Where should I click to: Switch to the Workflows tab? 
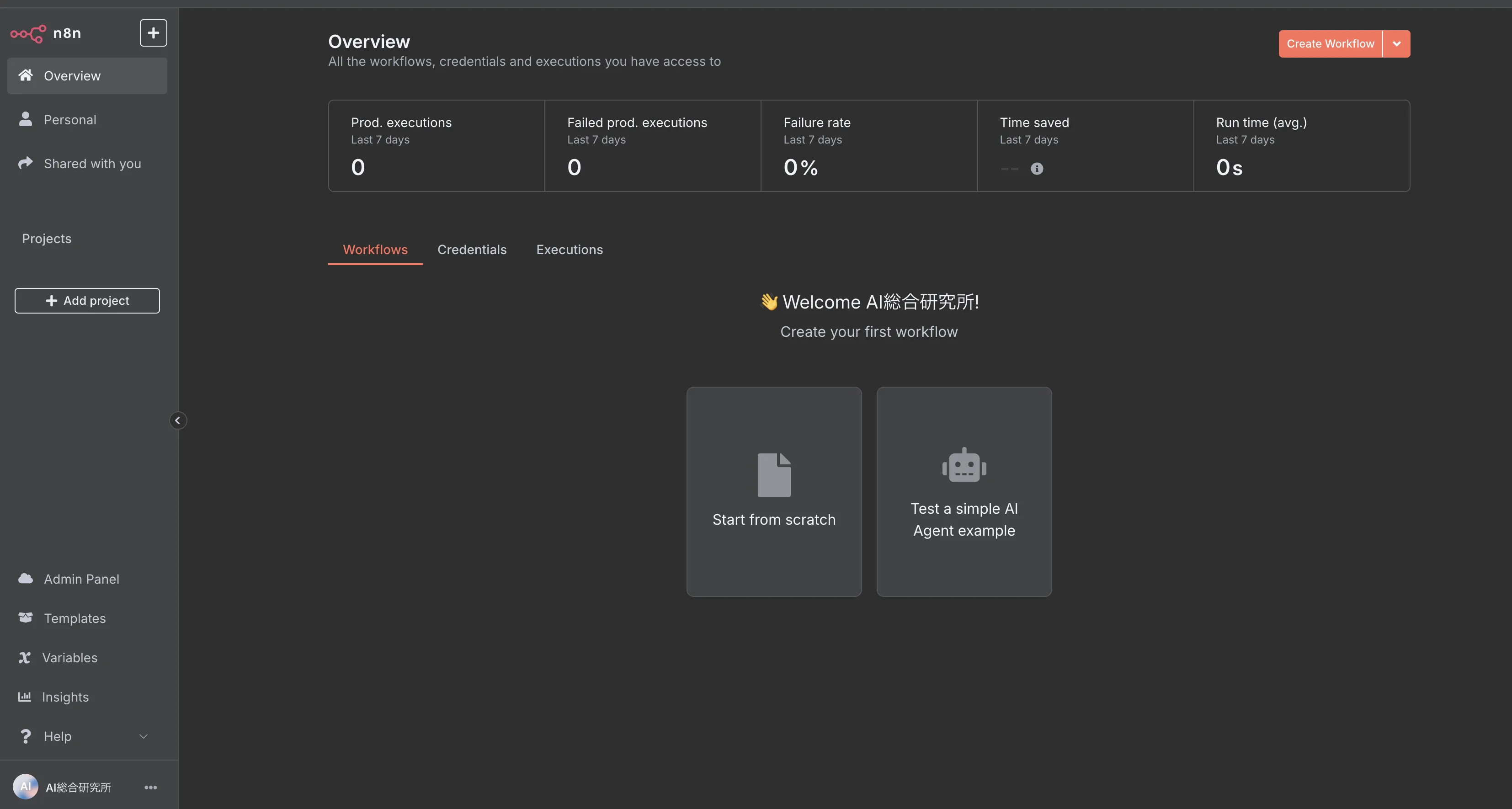pyautogui.click(x=375, y=250)
